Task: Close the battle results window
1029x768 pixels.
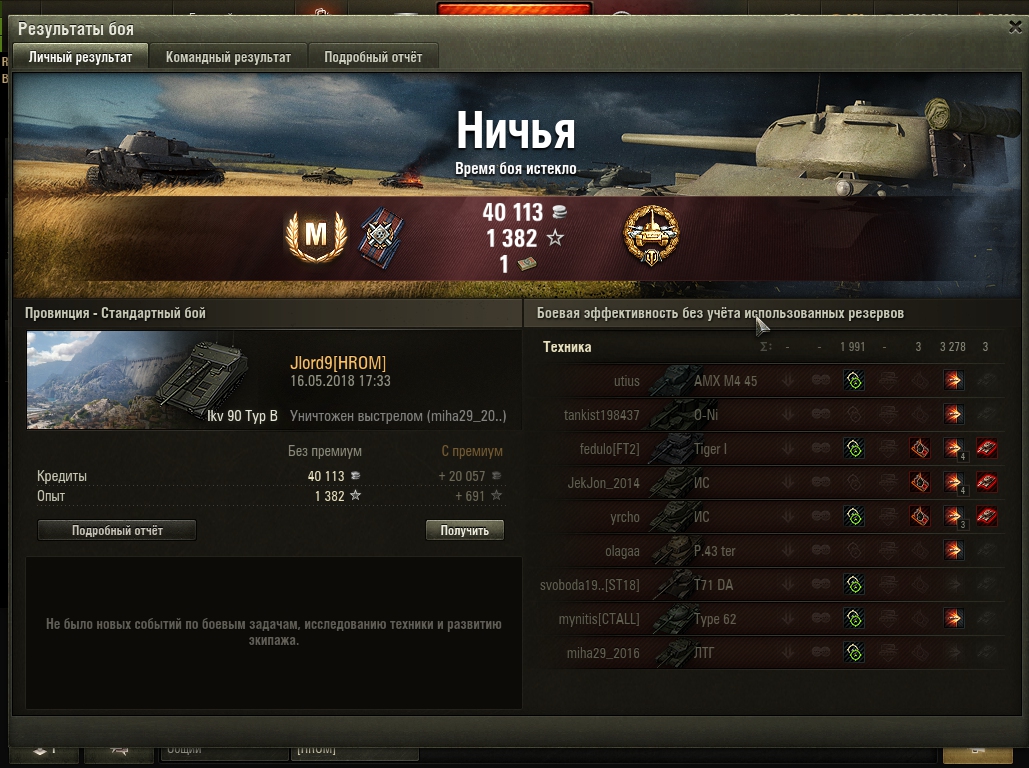Action: click(x=1015, y=26)
